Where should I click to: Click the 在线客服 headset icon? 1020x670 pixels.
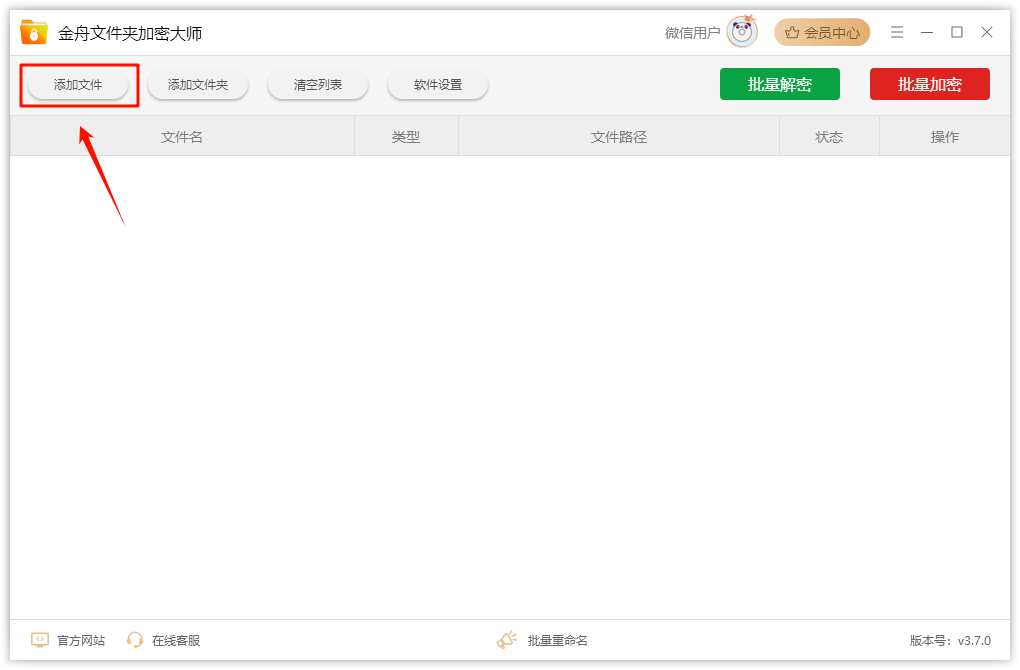(135, 640)
